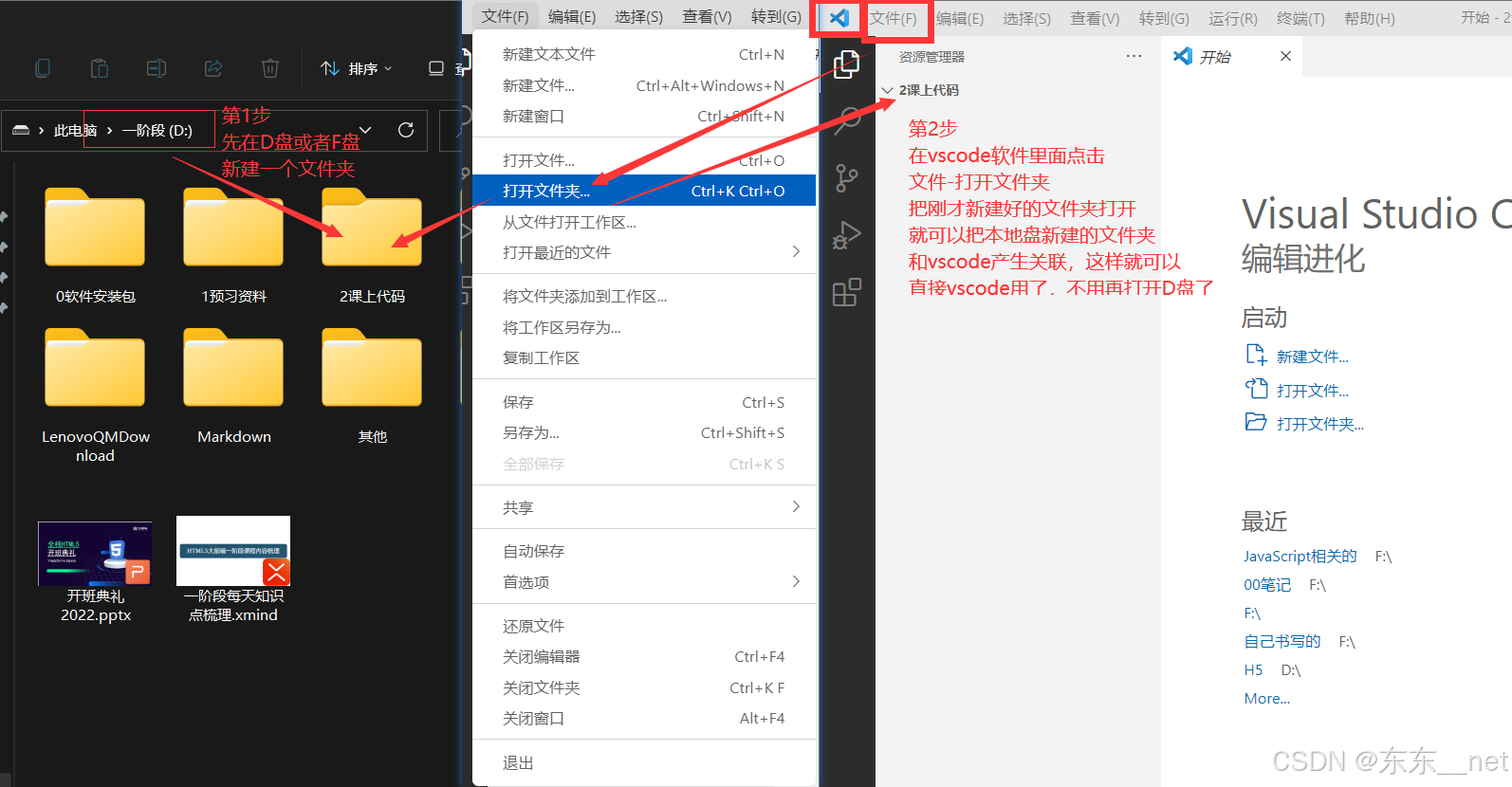This screenshot has height=787, width=1512.
Task: Open the VS Code Explorer activity bar icon
Action: coord(846,64)
